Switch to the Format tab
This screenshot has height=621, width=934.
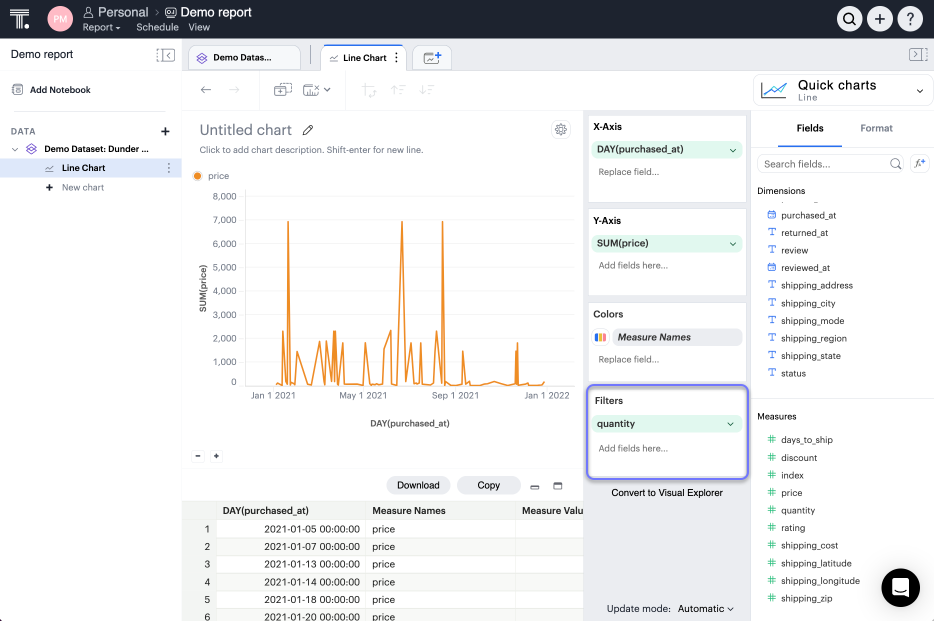[x=876, y=128]
